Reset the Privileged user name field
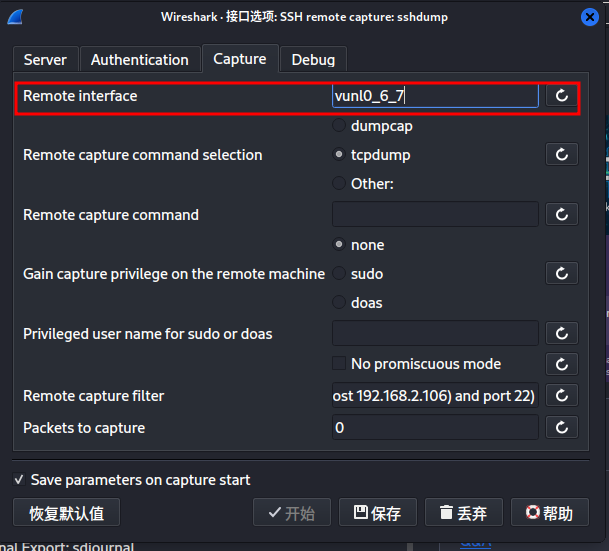Viewport: 609px width, 551px height. click(x=562, y=333)
